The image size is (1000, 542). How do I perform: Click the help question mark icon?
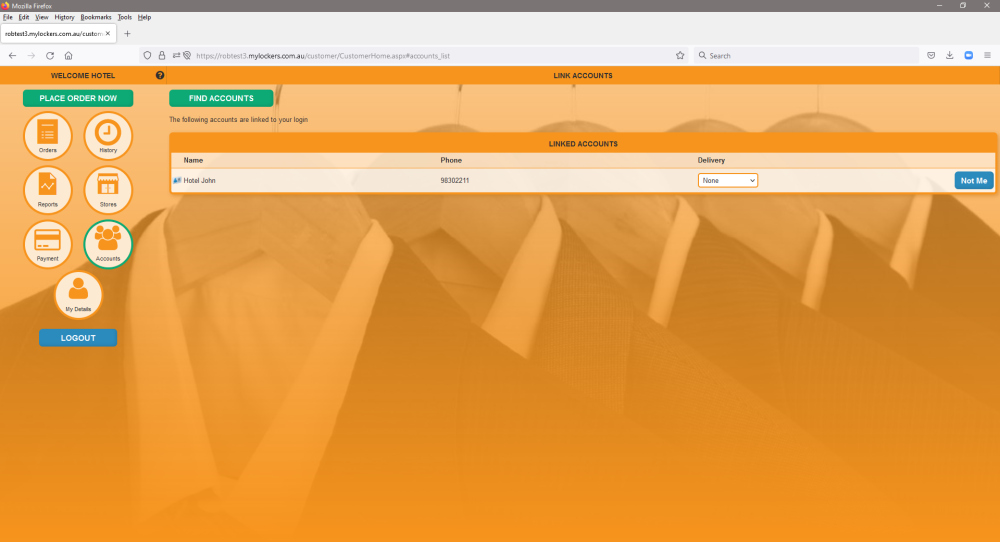[x=160, y=75]
